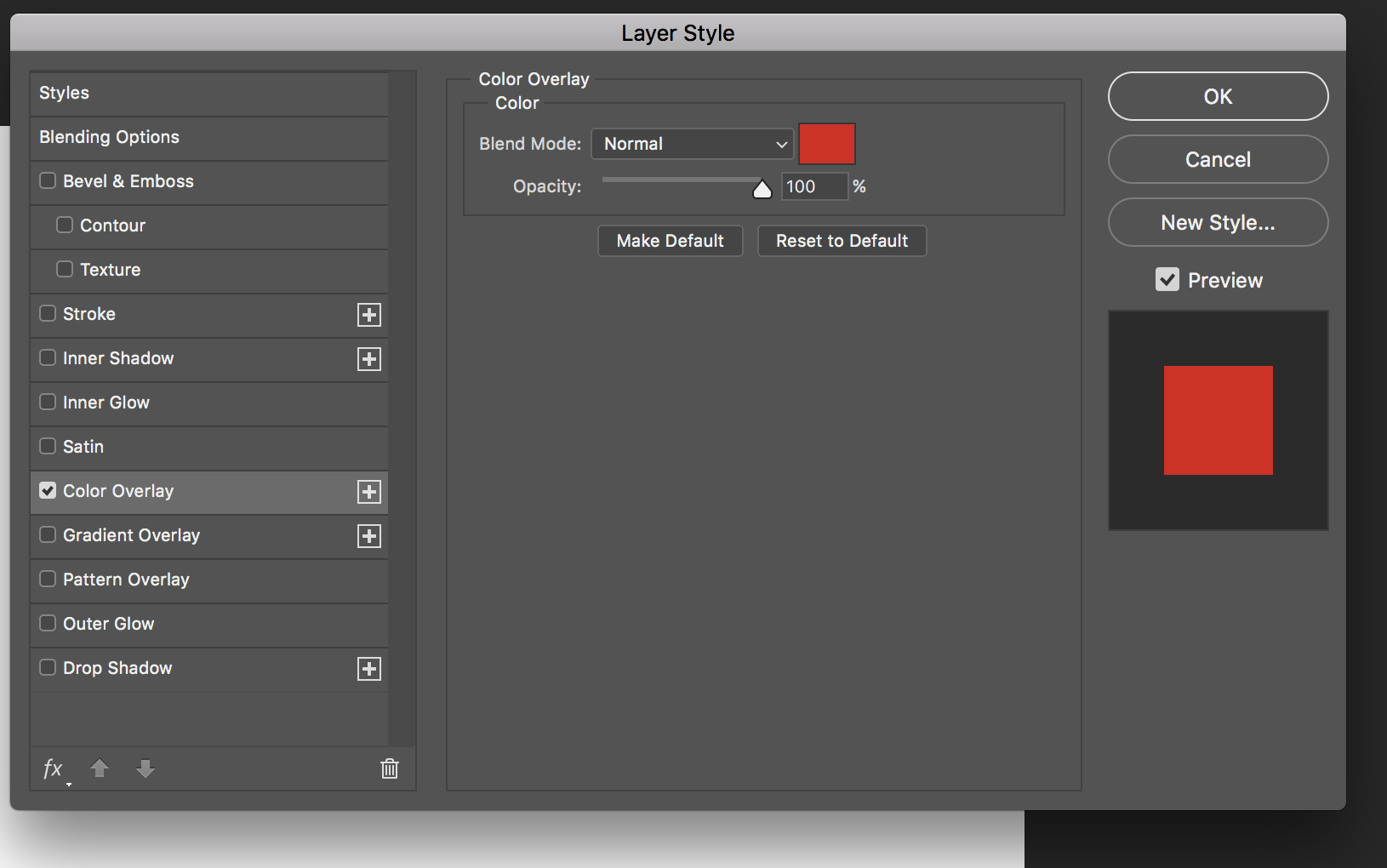Add another Stroke effect with its plus icon
This screenshot has width=1387, height=868.
coord(368,315)
